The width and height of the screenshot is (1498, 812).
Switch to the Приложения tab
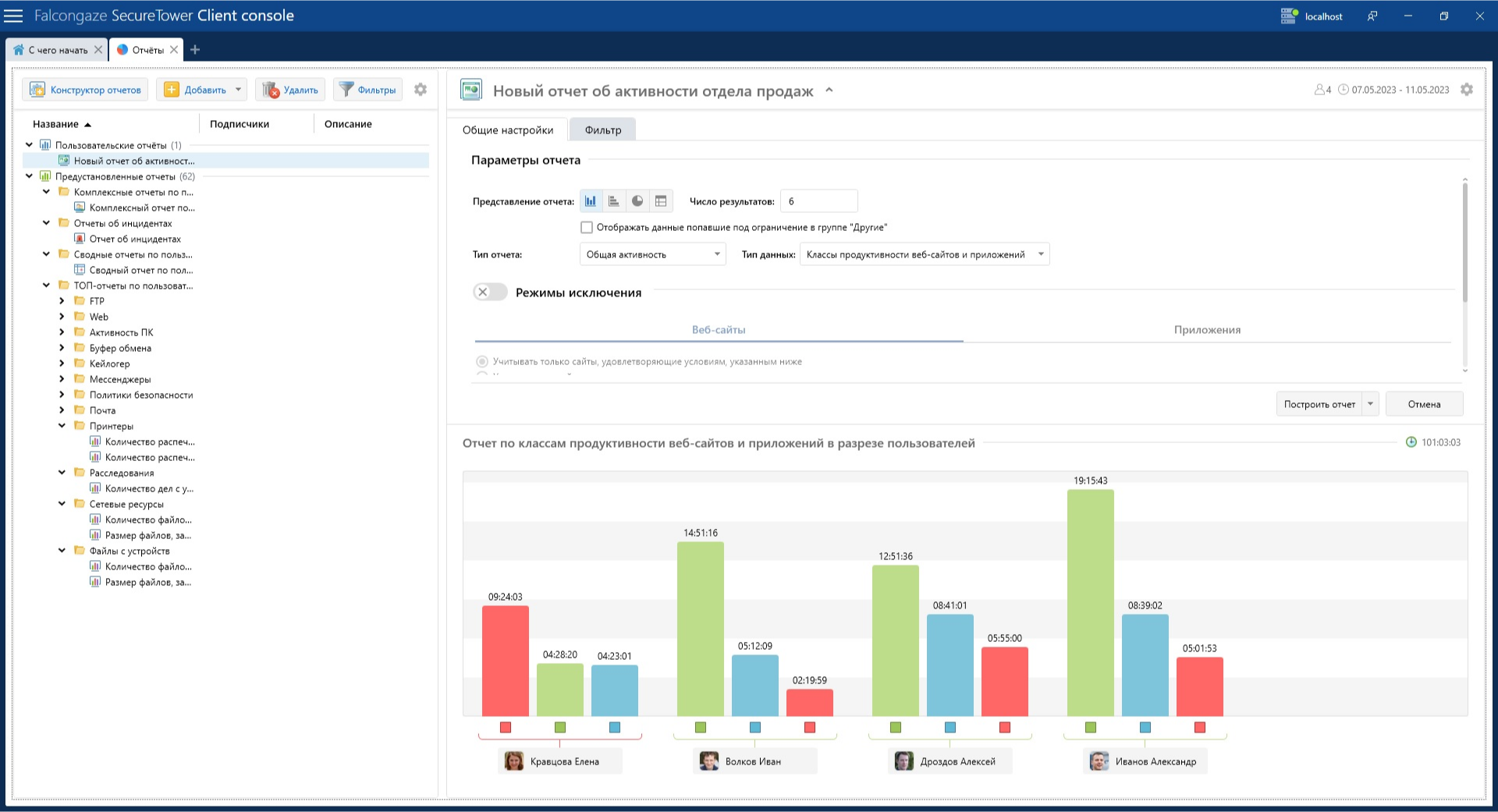(x=1207, y=330)
